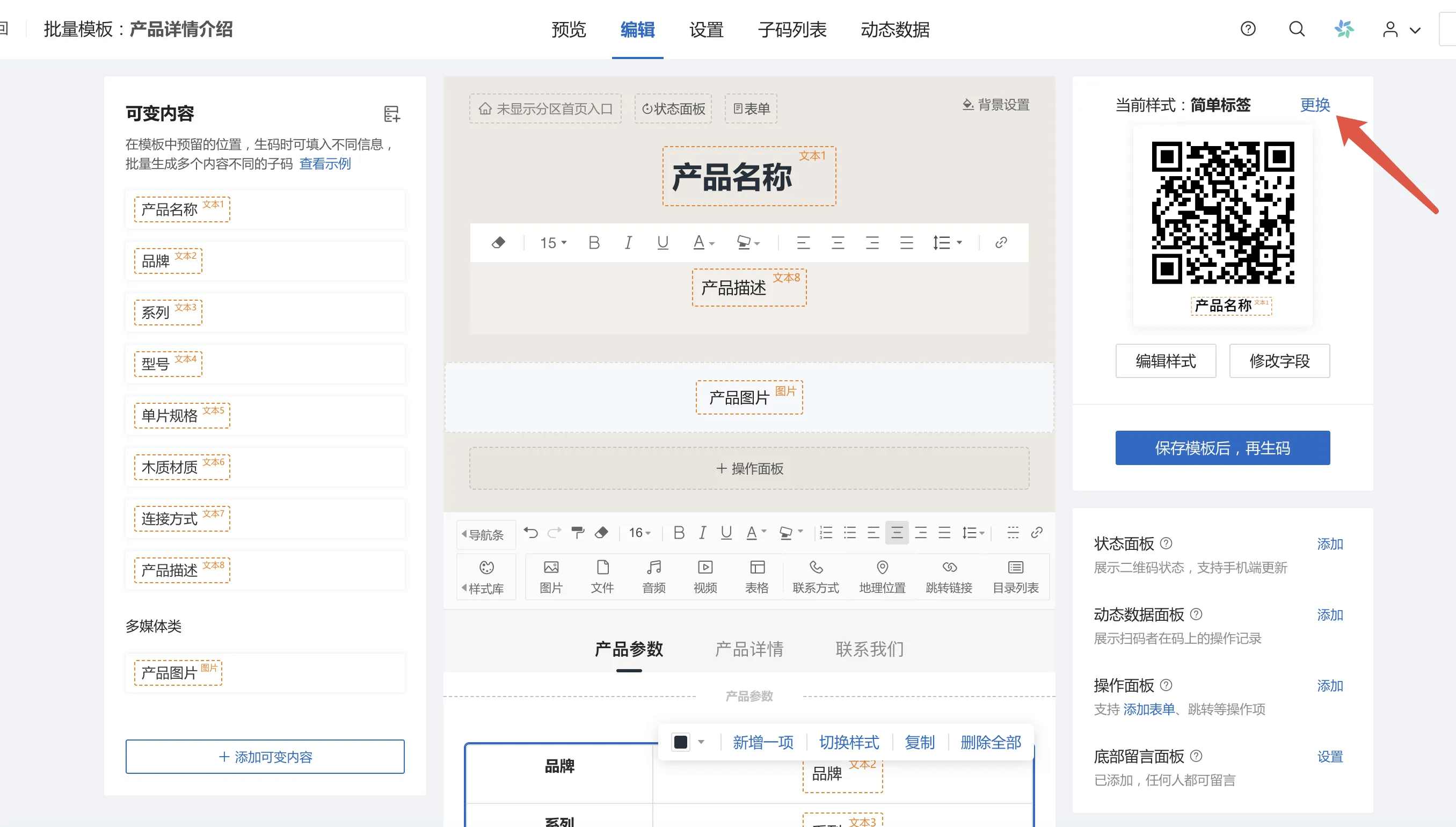
Task: Open the font size 16 dropdown
Action: [639, 533]
